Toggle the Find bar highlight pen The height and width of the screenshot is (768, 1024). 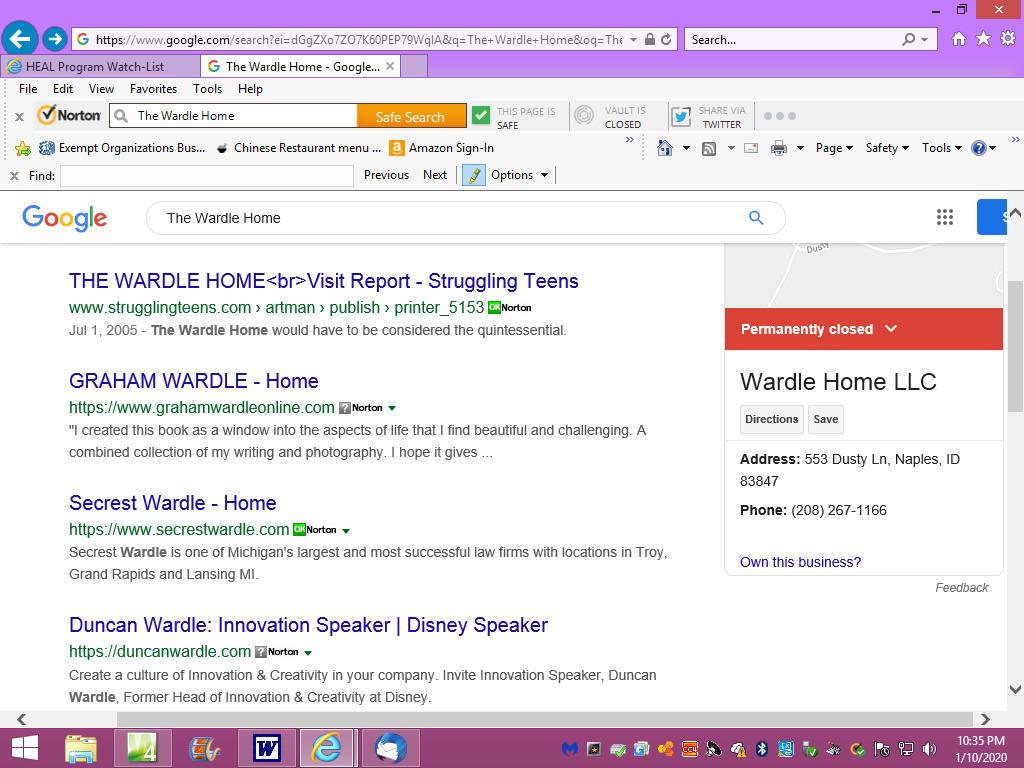click(474, 175)
